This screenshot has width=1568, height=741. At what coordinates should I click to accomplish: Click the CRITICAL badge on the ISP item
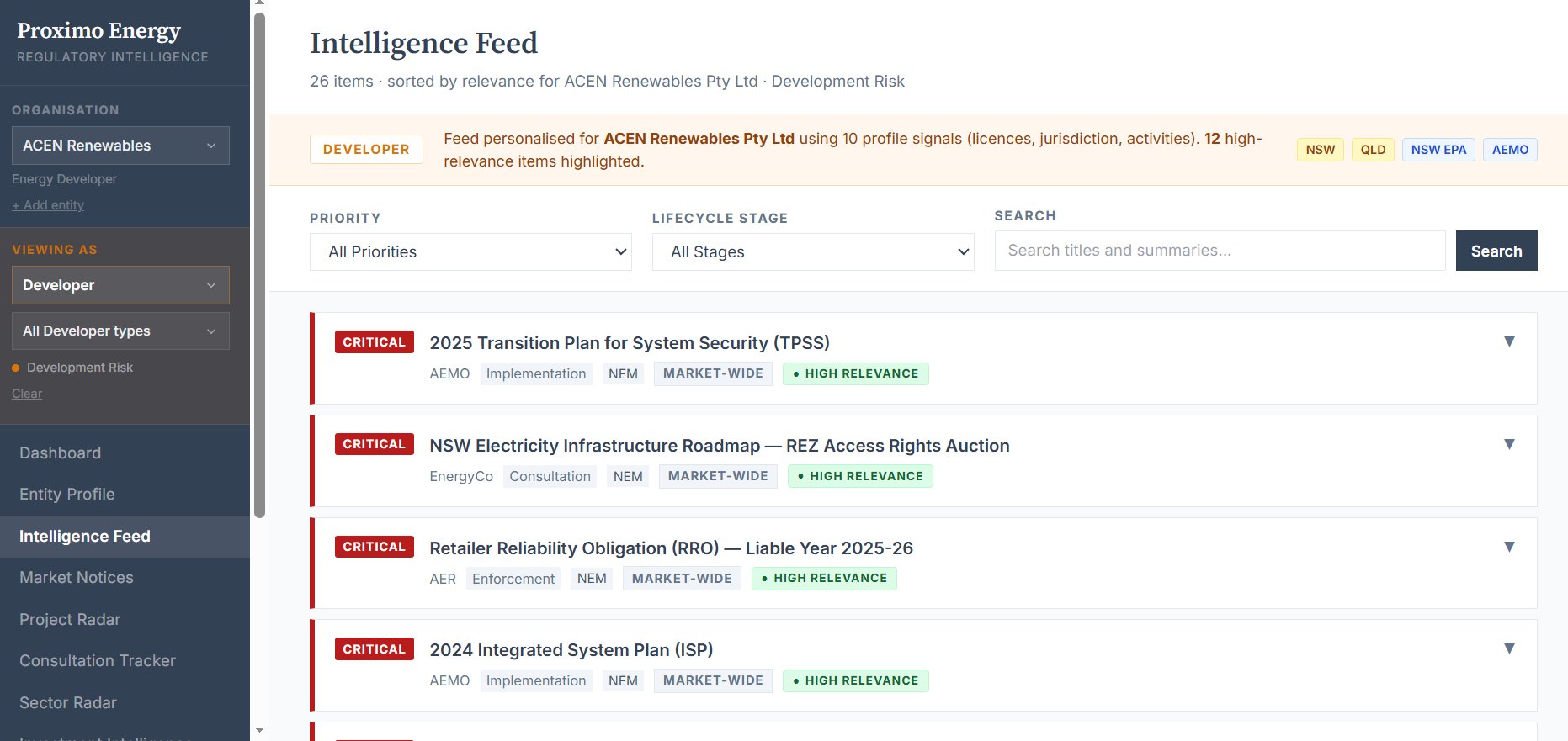coord(375,648)
